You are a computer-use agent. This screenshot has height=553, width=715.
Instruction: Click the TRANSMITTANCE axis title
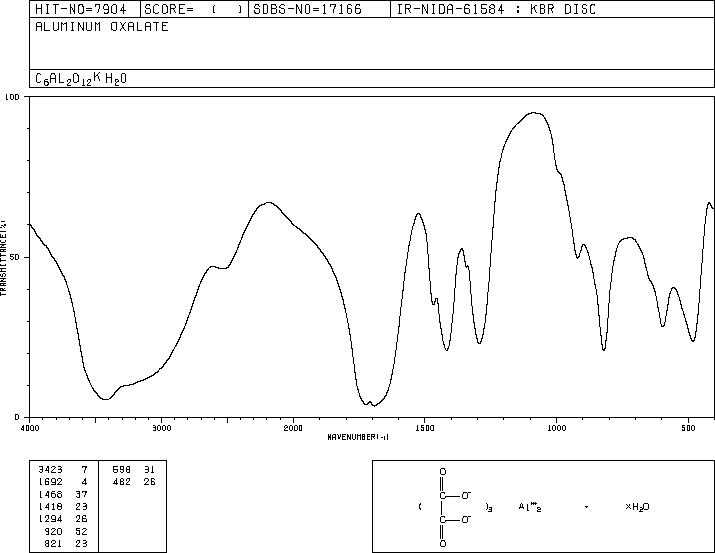[x=3, y=258]
